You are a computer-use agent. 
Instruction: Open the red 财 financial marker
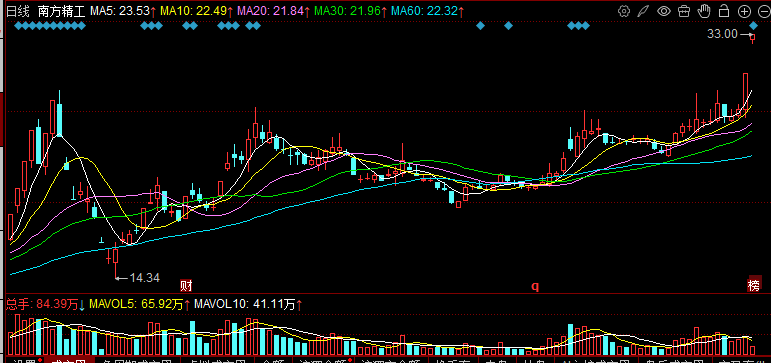185,285
